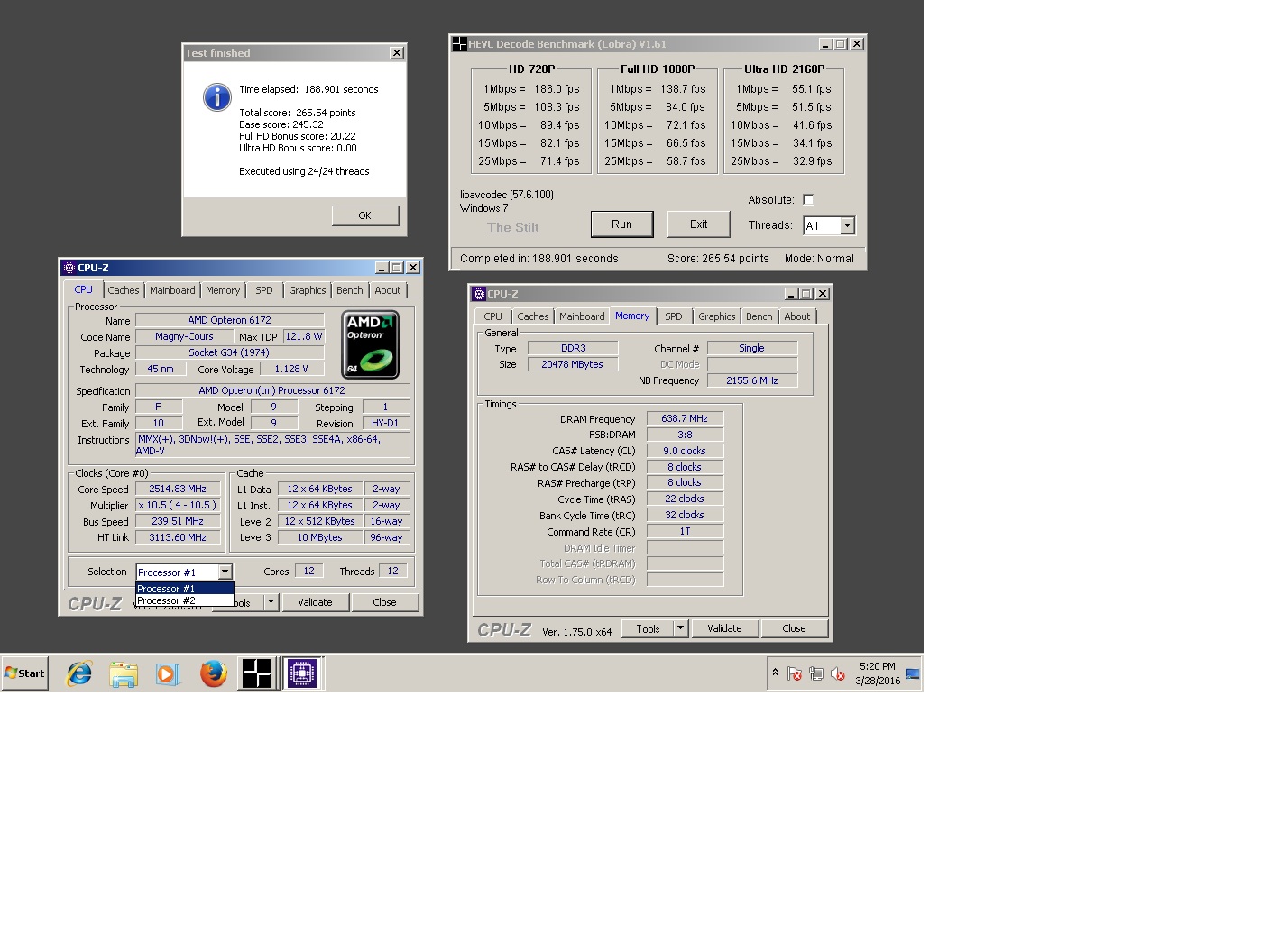Click Validate in the left CPU-Z window

point(315,602)
